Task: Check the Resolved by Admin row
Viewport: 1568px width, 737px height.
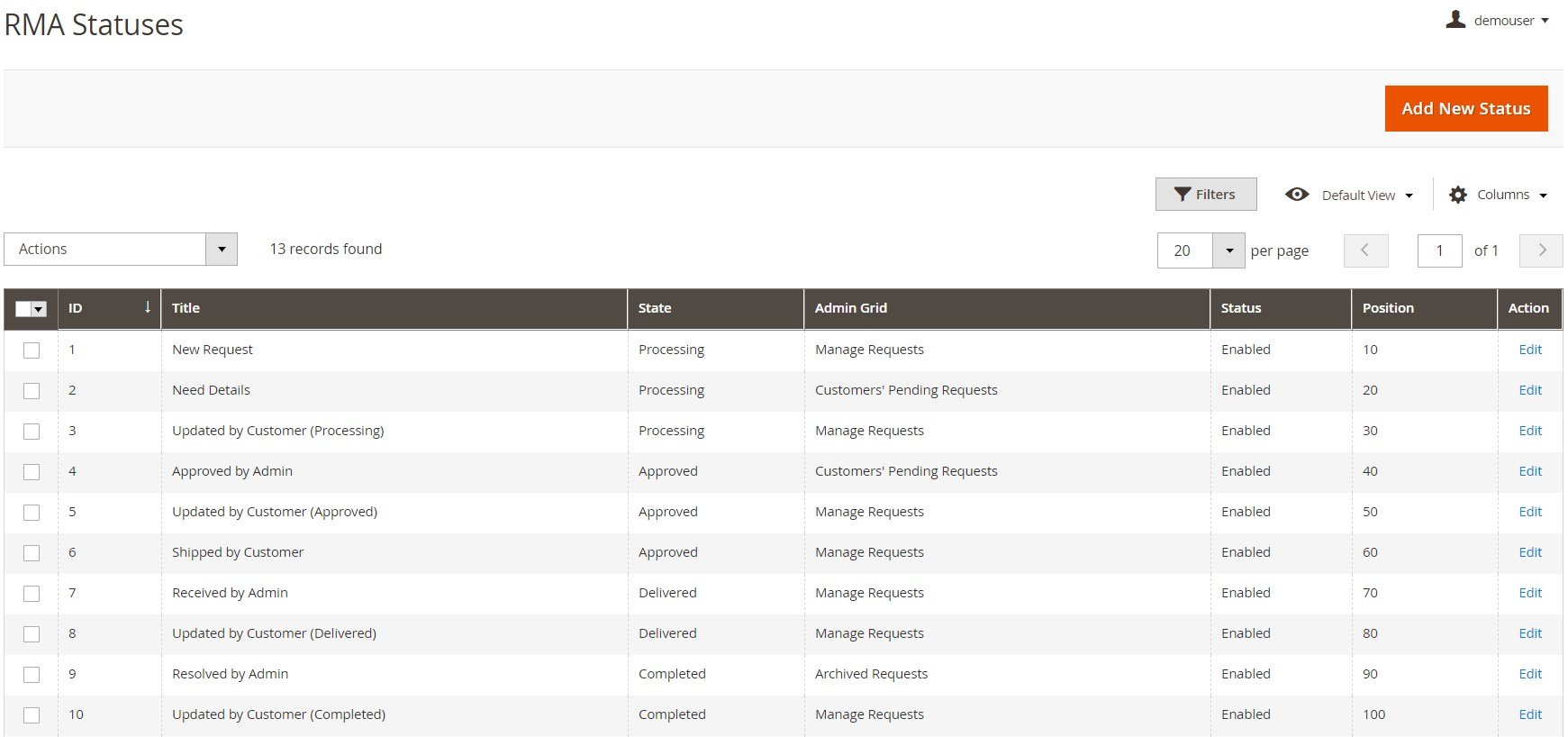Action: coord(32,675)
